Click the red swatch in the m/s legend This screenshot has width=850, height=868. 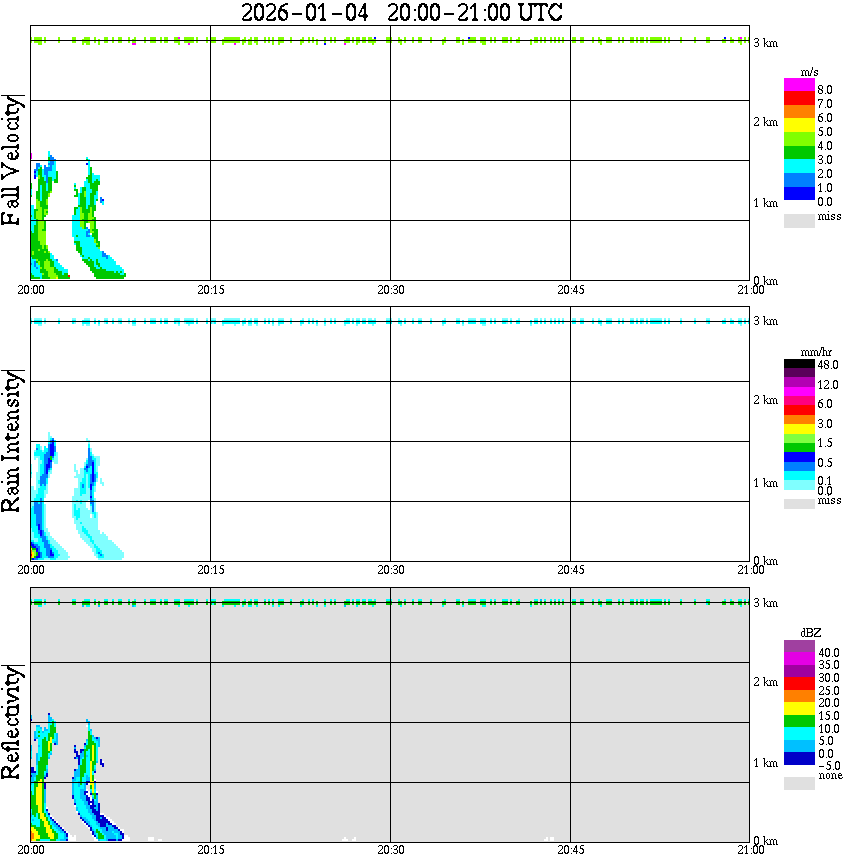click(799, 98)
